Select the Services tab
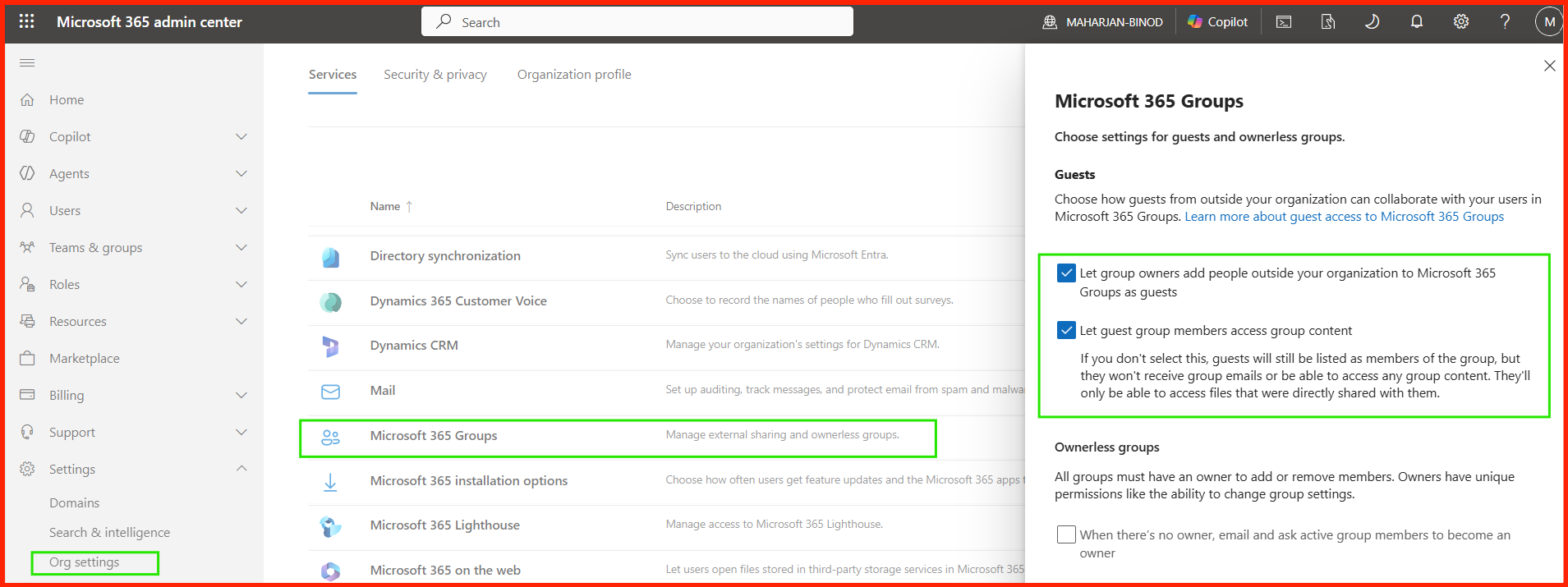This screenshot has width=1568, height=587. pos(333,75)
